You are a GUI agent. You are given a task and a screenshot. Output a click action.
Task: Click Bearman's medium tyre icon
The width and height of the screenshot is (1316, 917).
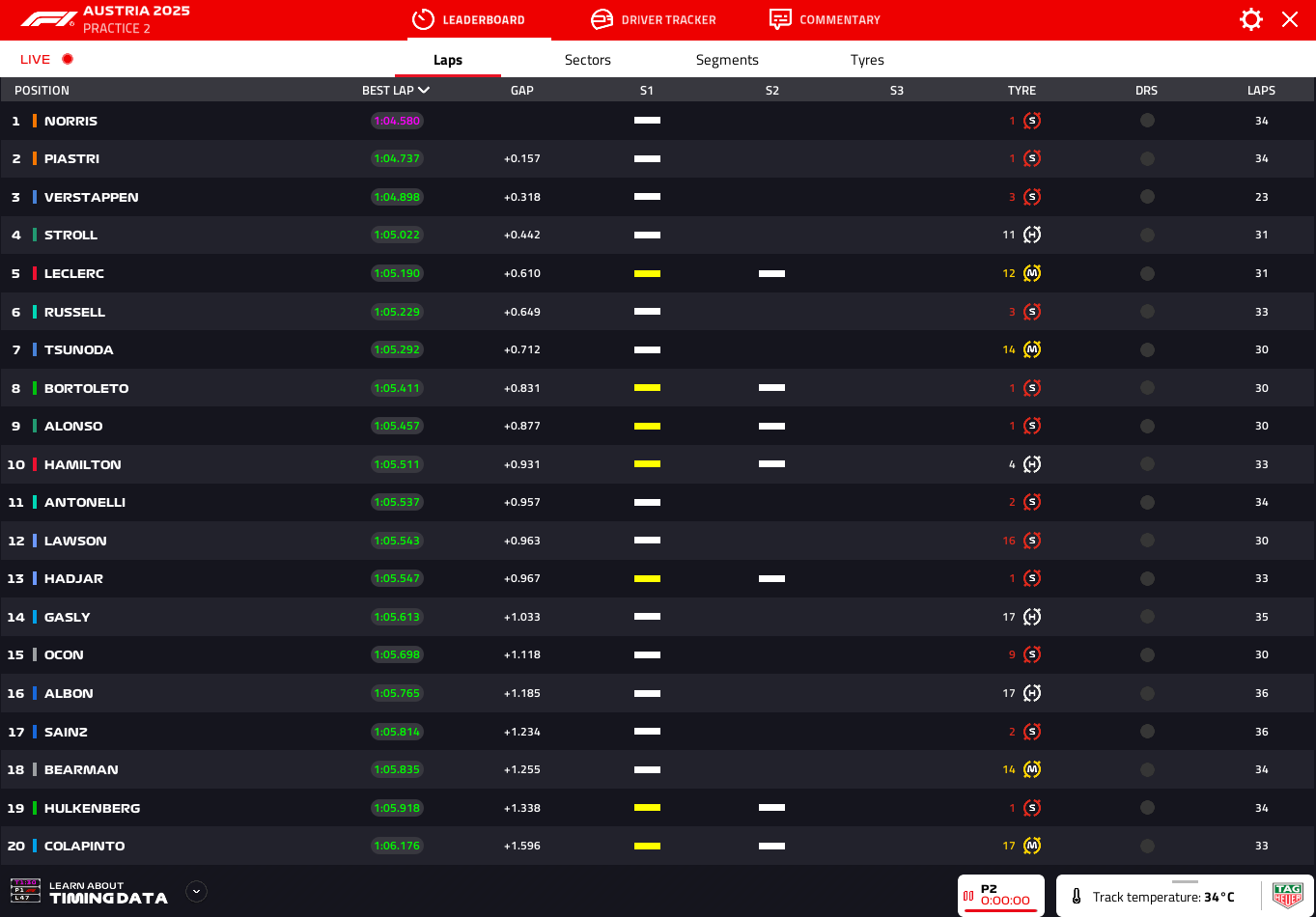[x=1032, y=769]
